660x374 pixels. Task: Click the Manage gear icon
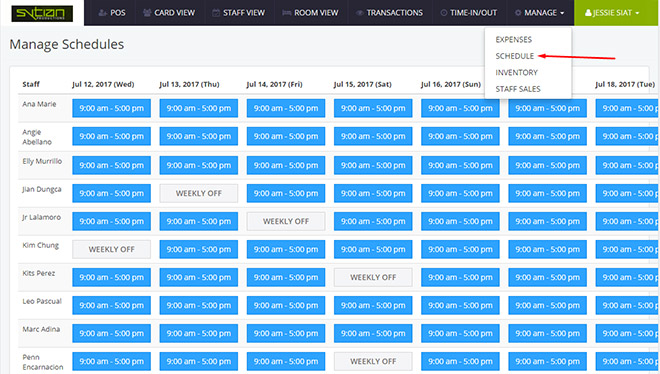pyautogui.click(x=518, y=13)
